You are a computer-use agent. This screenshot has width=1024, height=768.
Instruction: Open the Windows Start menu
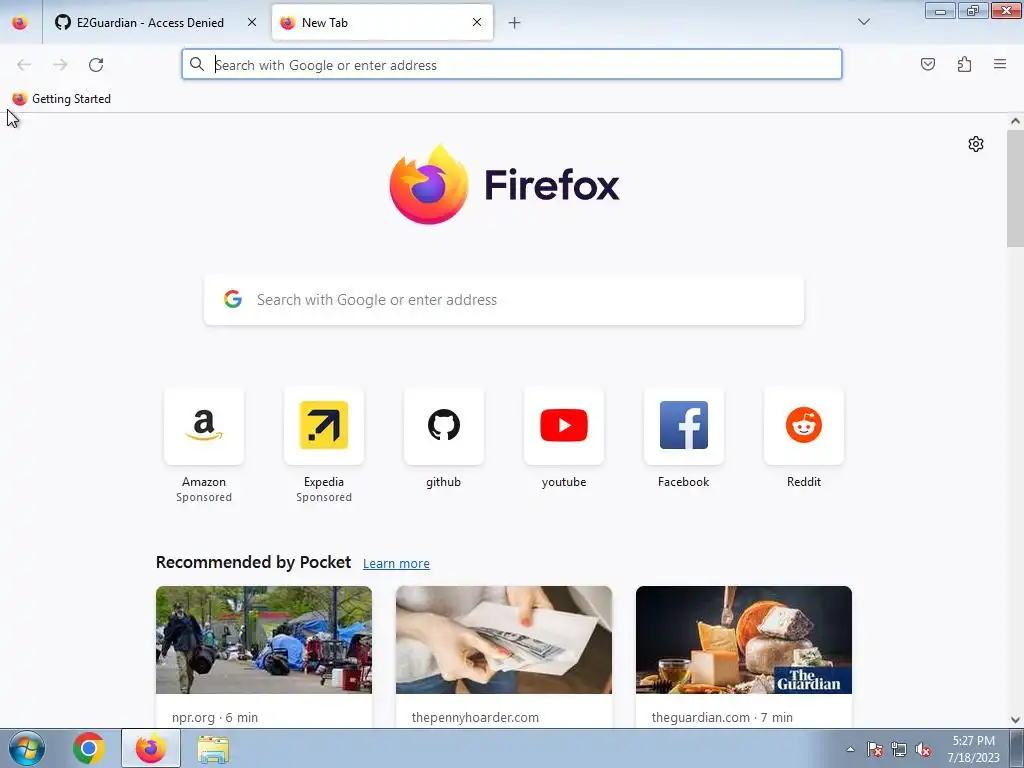click(x=26, y=748)
